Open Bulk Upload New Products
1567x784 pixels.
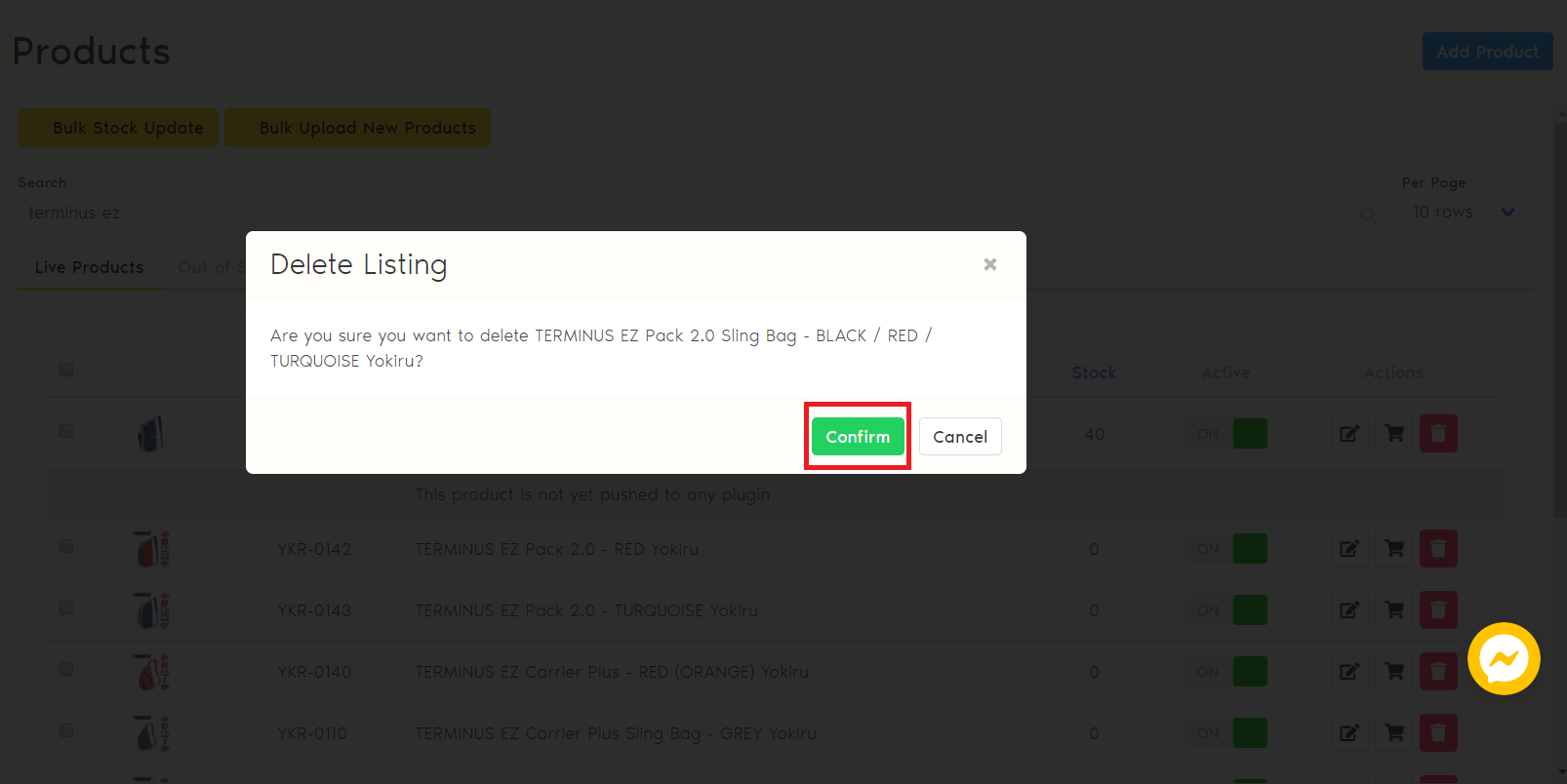pos(358,128)
